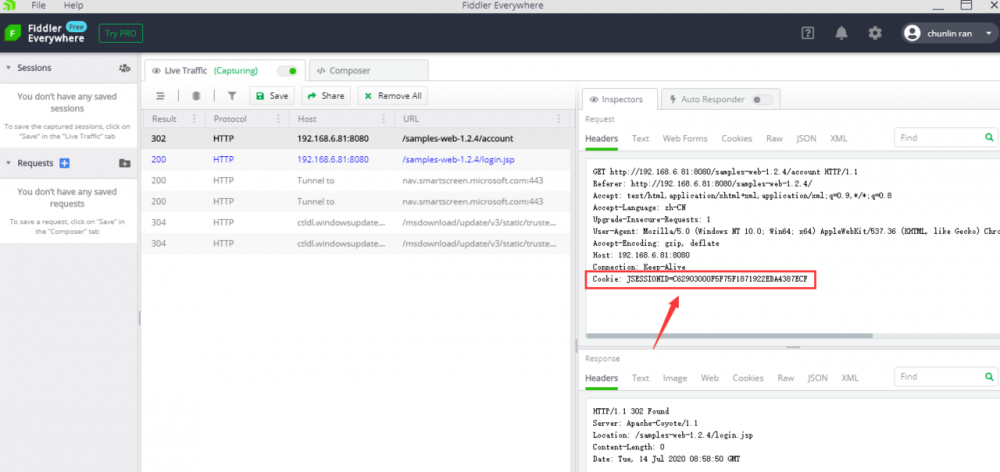Open Host column options menu
This screenshot has width=1000, height=472.
(383, 119)
